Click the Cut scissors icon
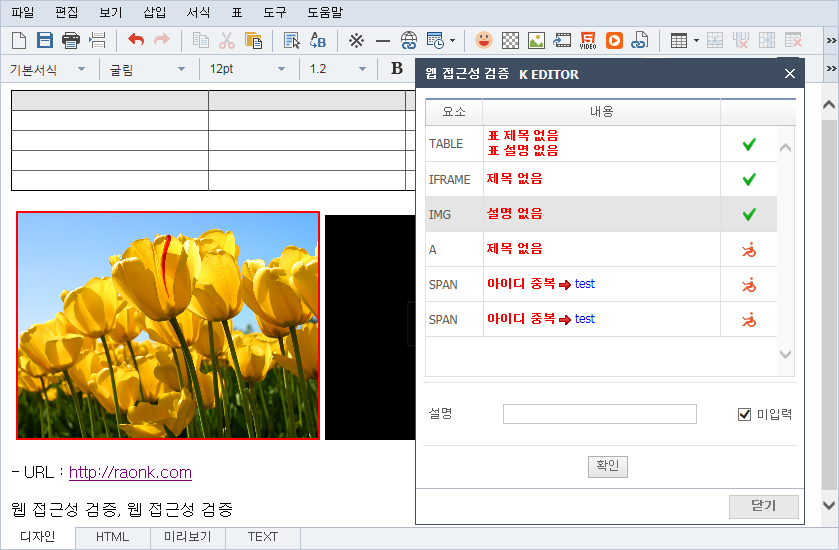Viewport: 839px width, 550px height. click(227, 40)
